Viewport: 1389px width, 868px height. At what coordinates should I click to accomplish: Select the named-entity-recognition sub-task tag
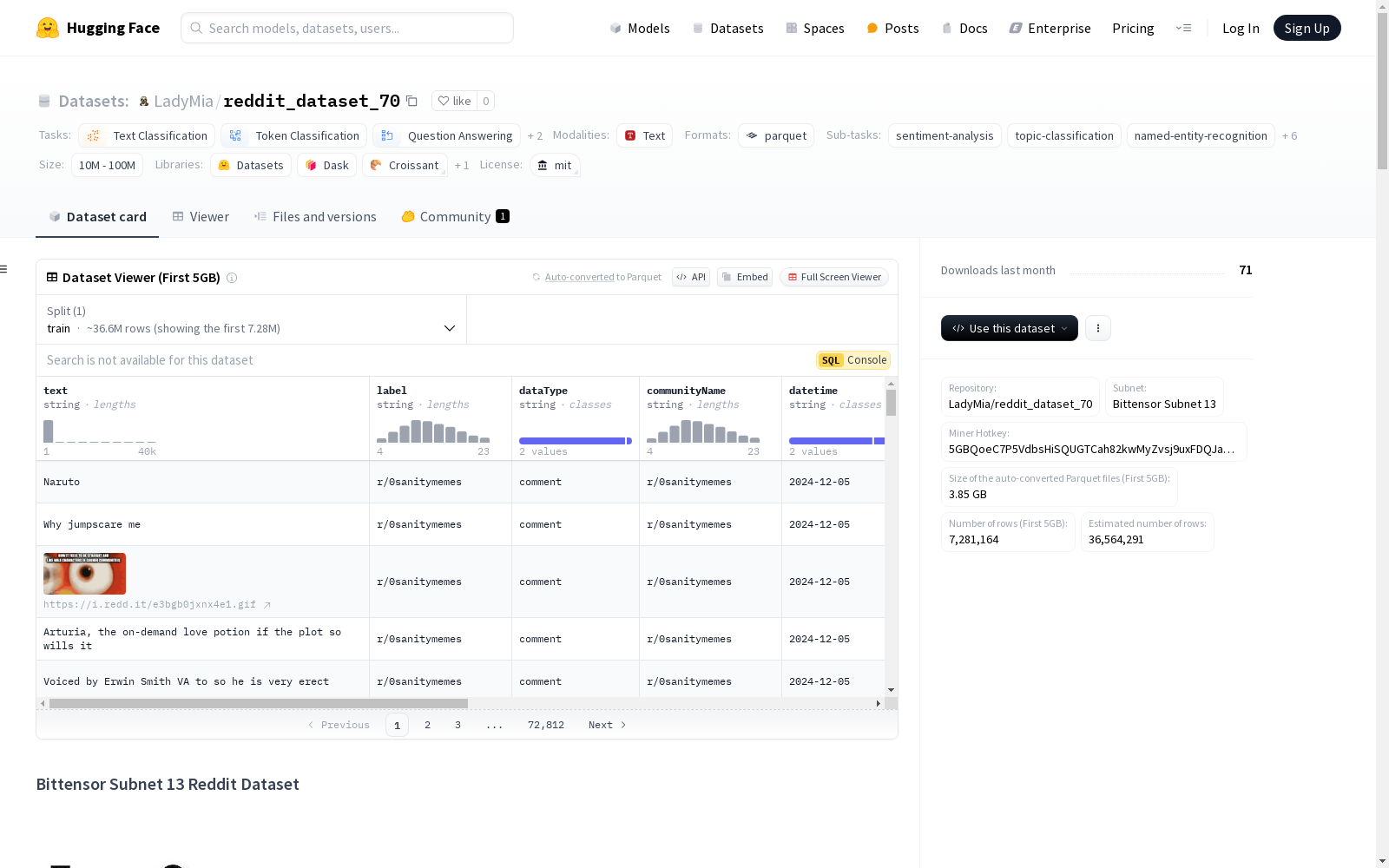coord(1201,135)
